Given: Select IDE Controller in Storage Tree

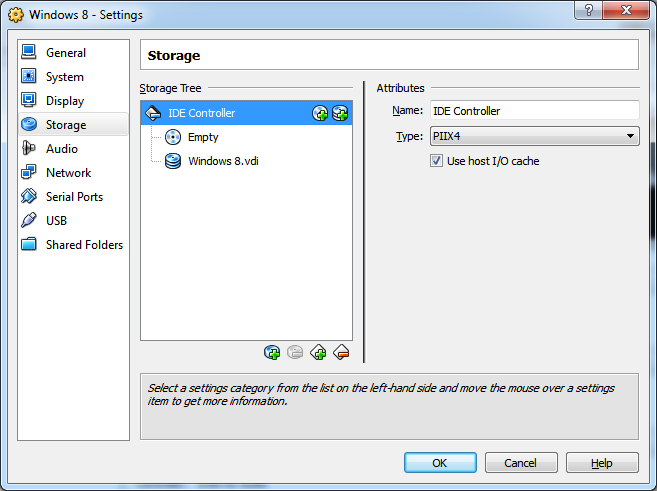Looking at the screenshot, I should (201, 113).
